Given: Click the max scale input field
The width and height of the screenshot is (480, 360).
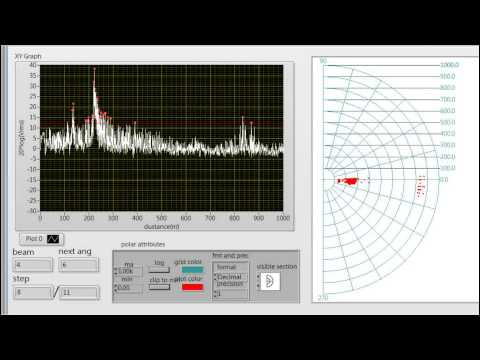Looking at the screenshot, I should pos(130,272).
